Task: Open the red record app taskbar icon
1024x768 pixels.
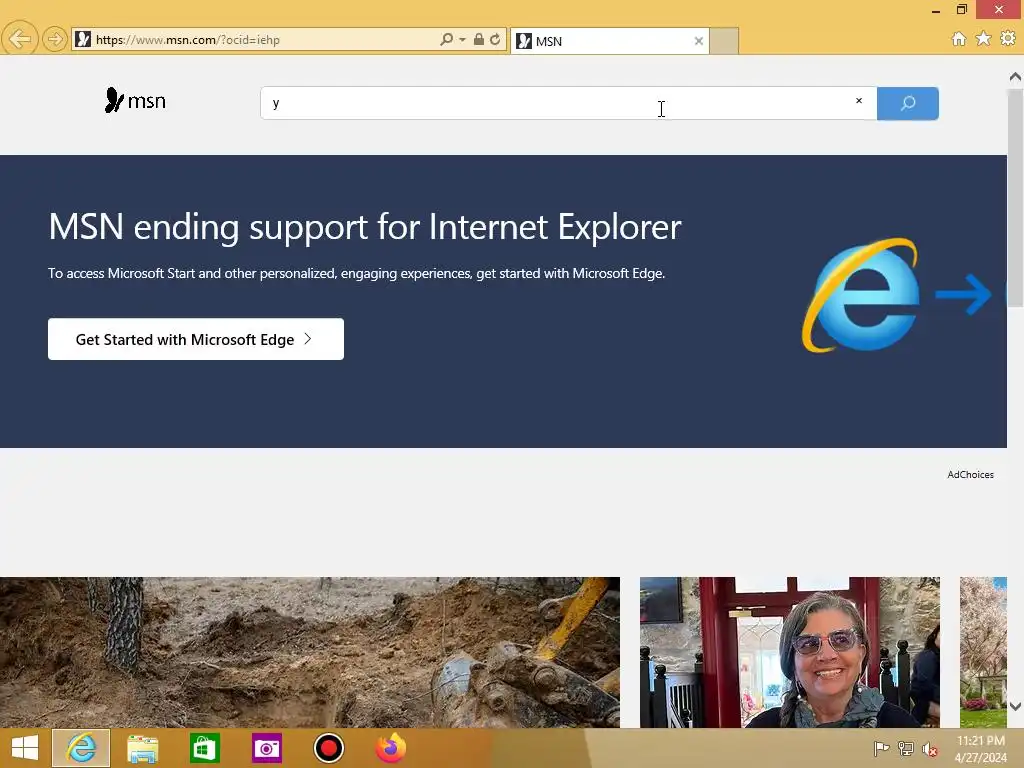Action: [x=328, y=748]
